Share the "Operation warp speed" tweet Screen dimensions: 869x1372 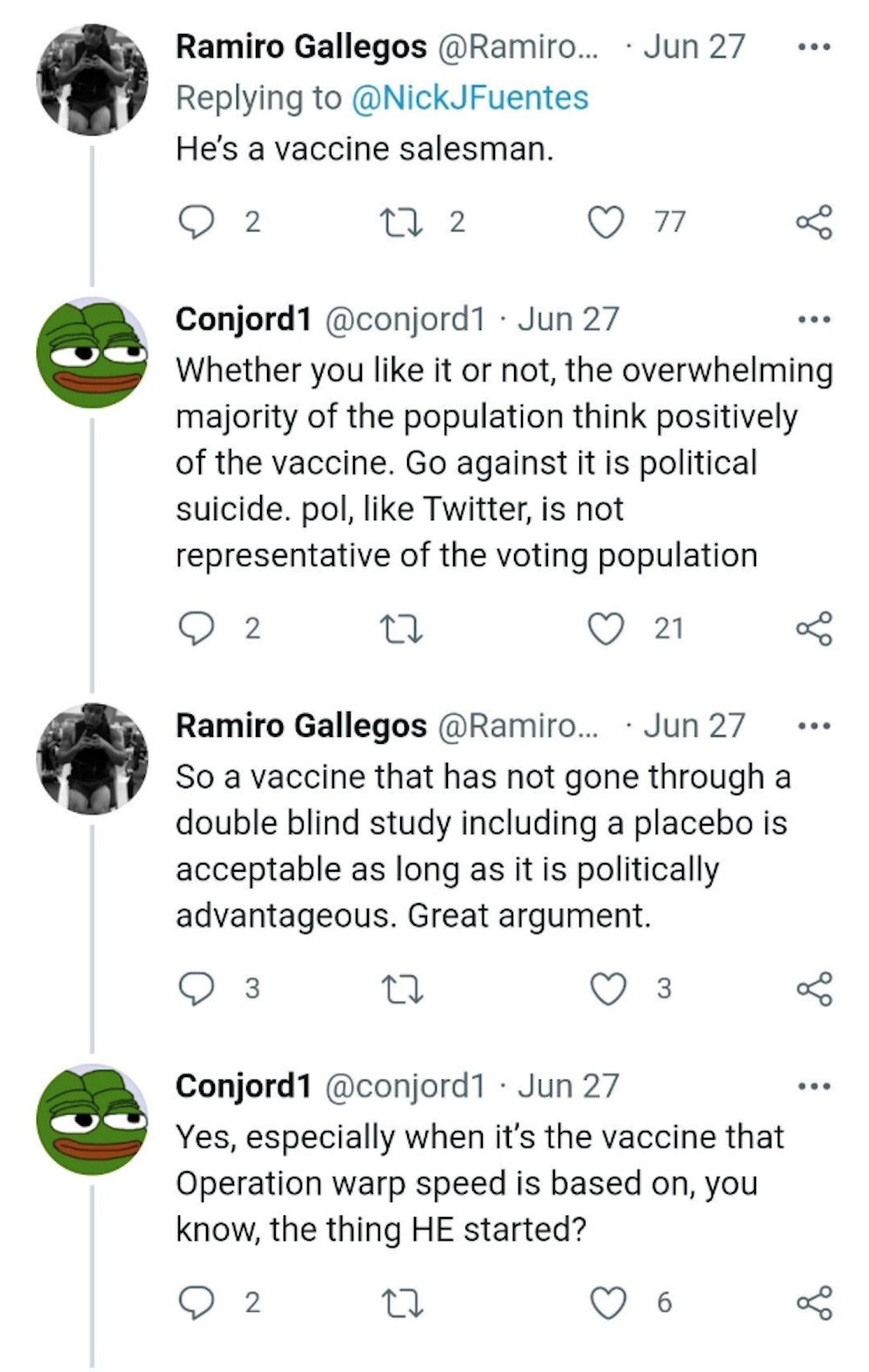(x=814, y=1302)
